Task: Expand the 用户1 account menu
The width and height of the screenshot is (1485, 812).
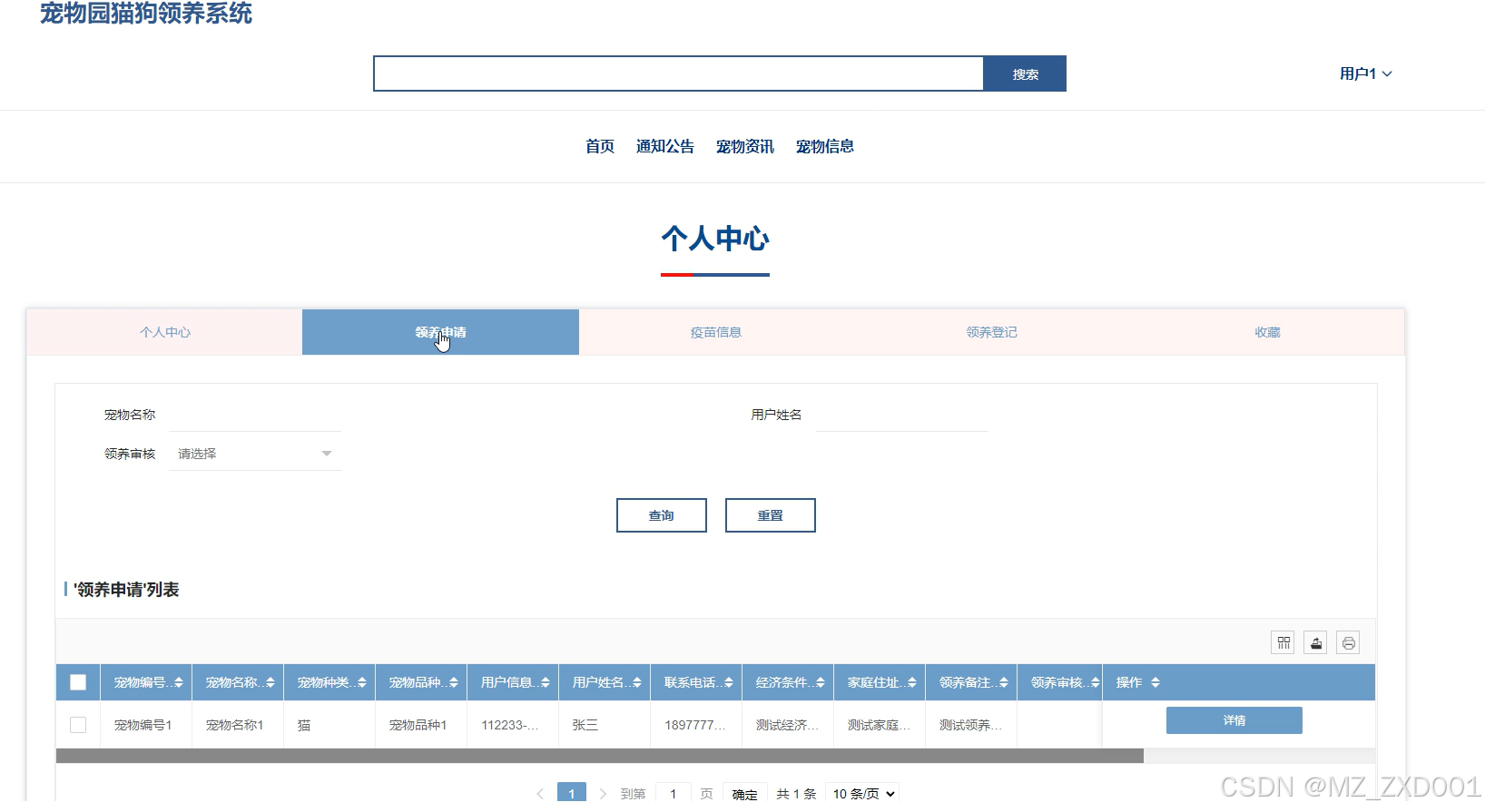Action: (x=1365, y=73)
